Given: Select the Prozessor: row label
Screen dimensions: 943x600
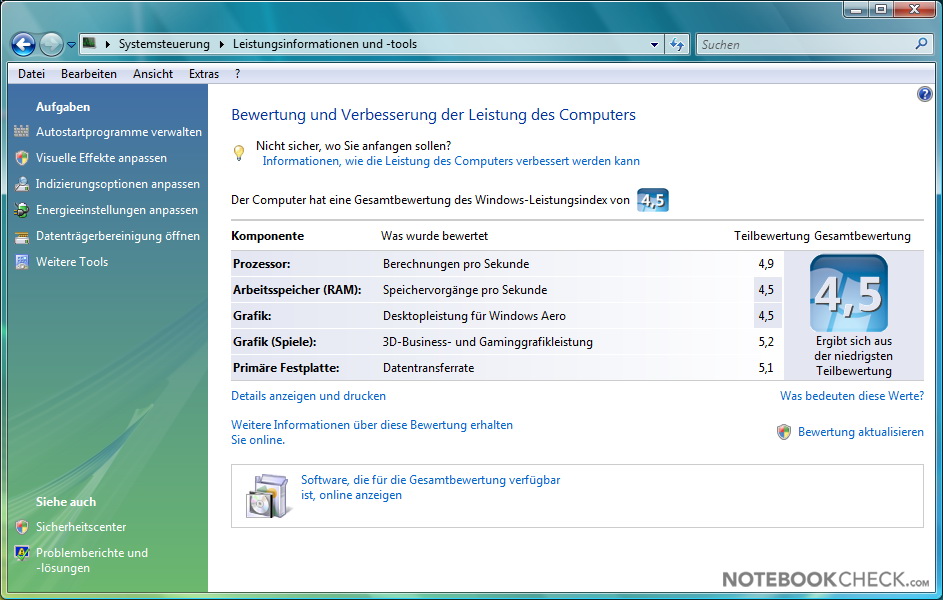Looking at the screenshot, I should pos(262,263).
